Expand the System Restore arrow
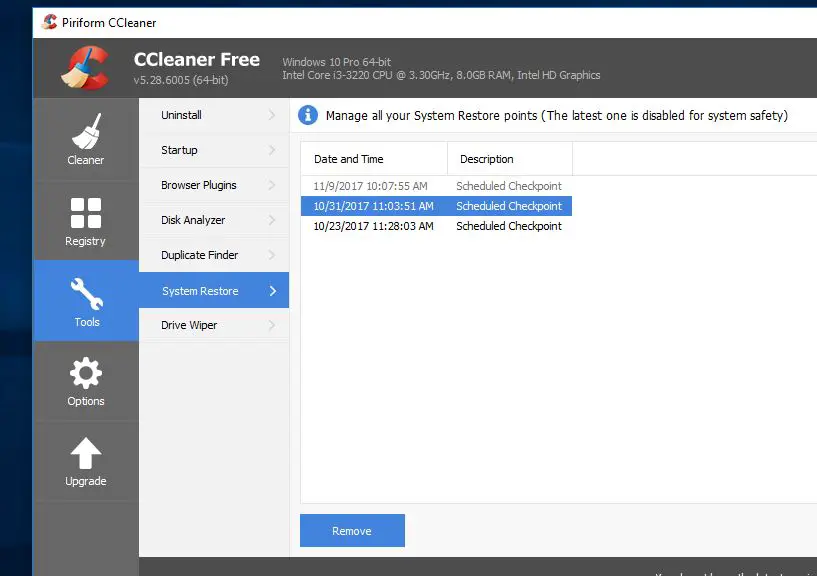 tap(272, 290)
